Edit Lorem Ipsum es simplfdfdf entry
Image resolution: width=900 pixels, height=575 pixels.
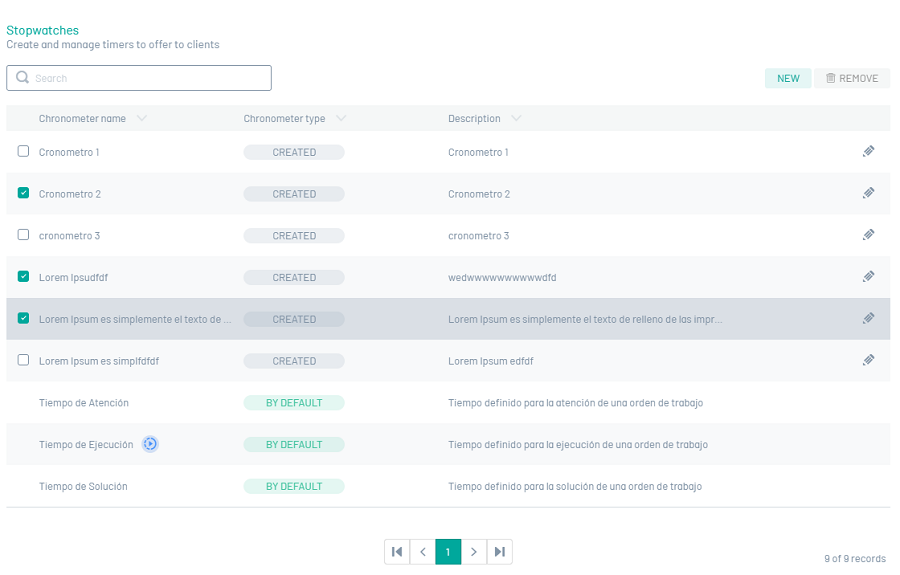[x=868, y=360]
